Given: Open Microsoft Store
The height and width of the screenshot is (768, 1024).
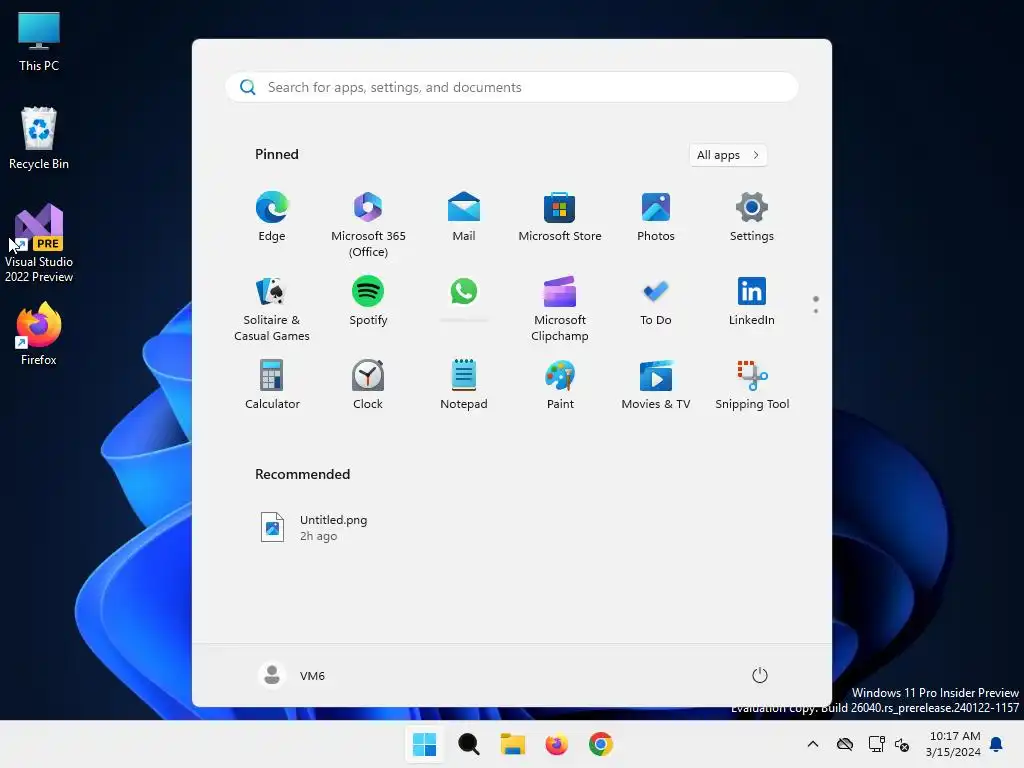Looking at the screenshot, I should 560,217.
